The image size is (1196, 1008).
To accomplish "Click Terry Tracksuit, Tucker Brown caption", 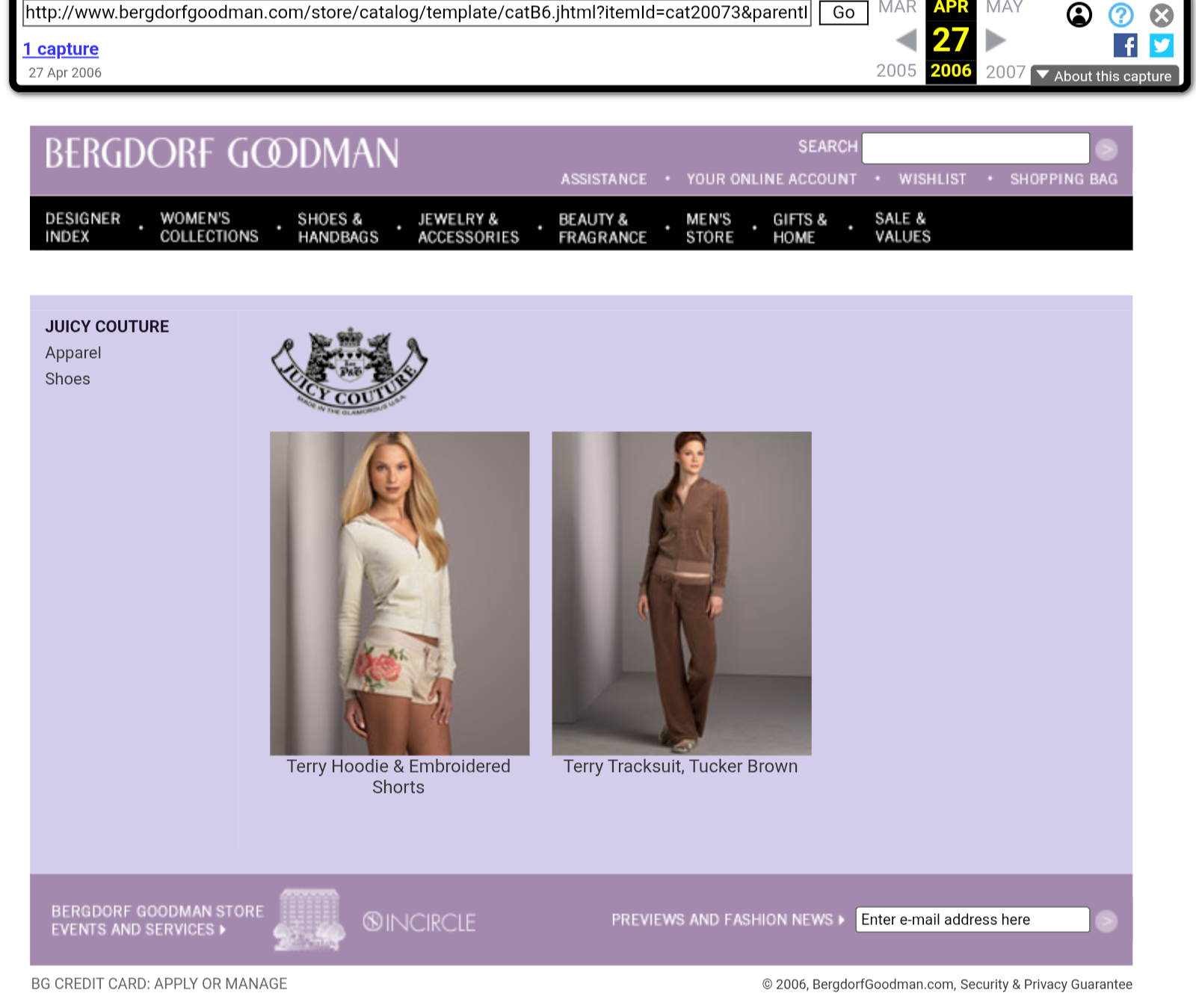I will (680, 767).
